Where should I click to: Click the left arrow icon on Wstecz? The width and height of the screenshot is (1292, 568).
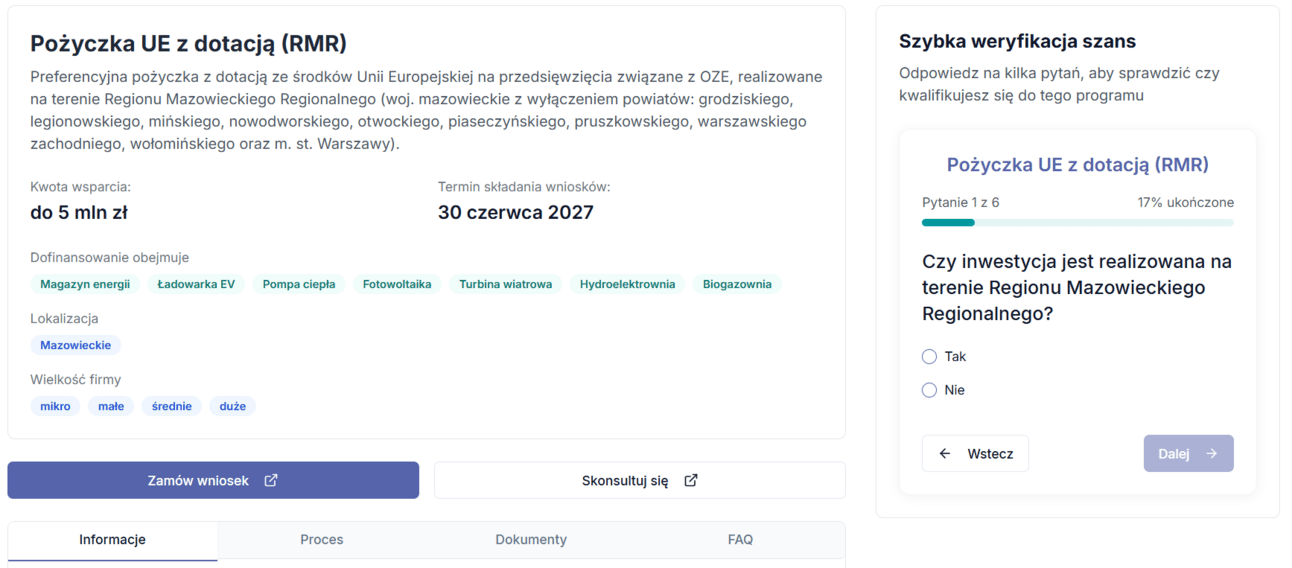(x=945, y=453)
